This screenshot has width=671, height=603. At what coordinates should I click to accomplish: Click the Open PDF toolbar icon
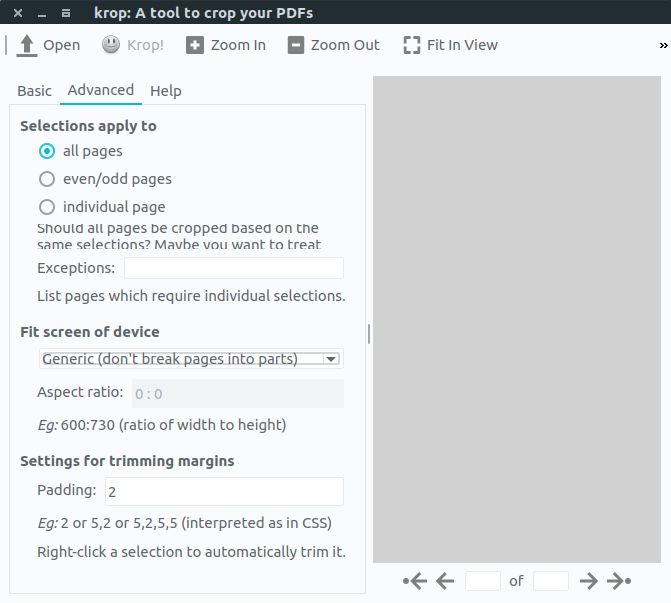(27, 45)
